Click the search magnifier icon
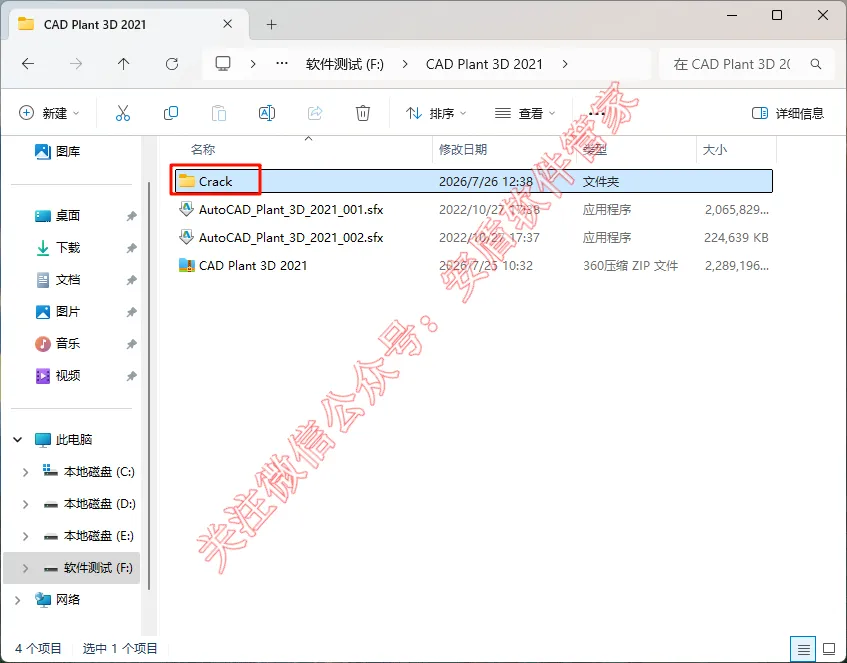 pos(816,64)
